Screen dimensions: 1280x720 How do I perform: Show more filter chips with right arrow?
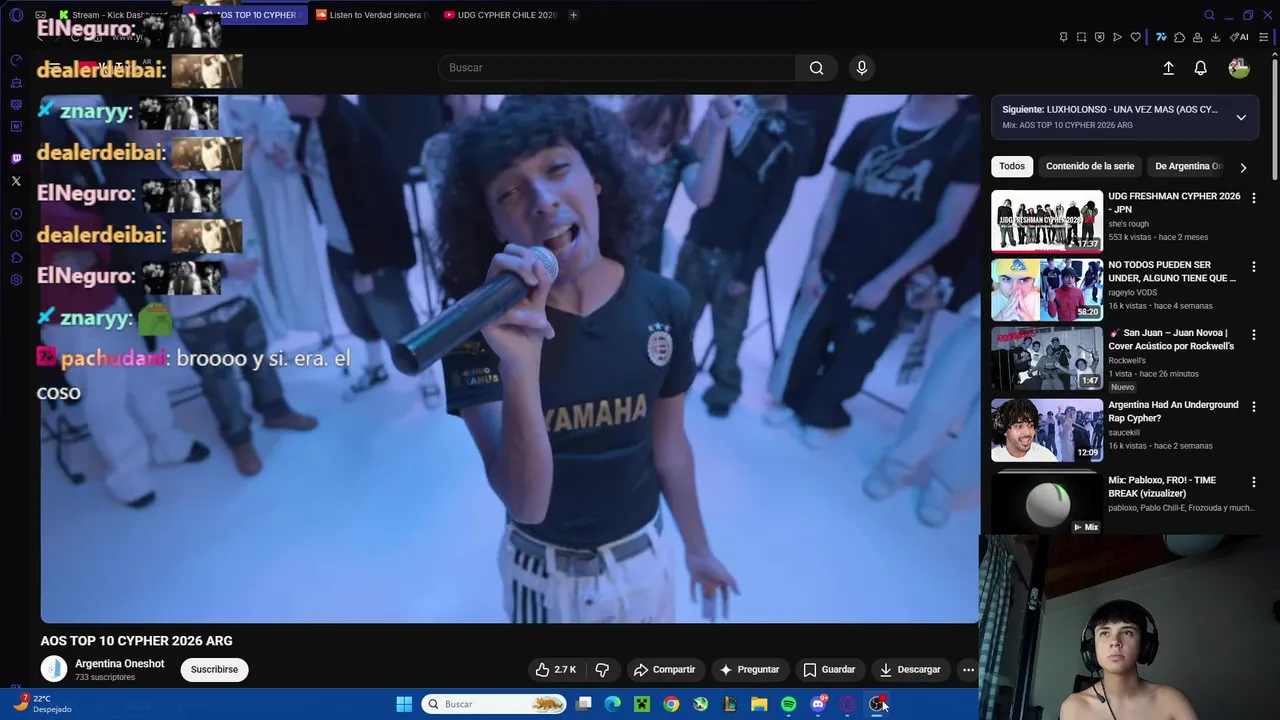(1243, 167)
